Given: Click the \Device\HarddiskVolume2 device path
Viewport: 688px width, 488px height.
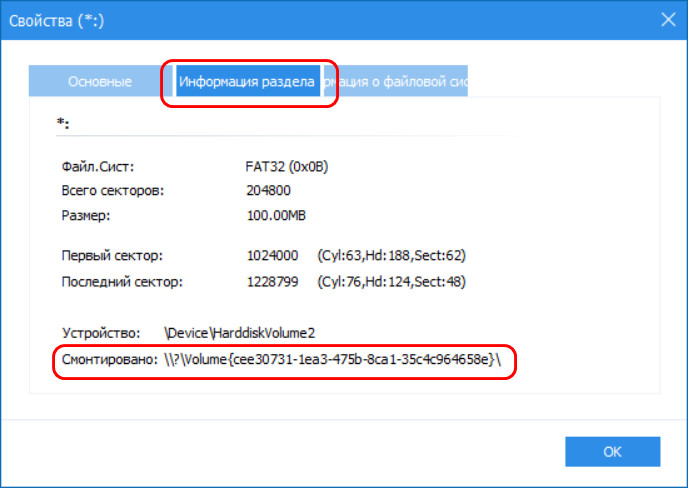Looking at the screenshot, I should 240,333.
